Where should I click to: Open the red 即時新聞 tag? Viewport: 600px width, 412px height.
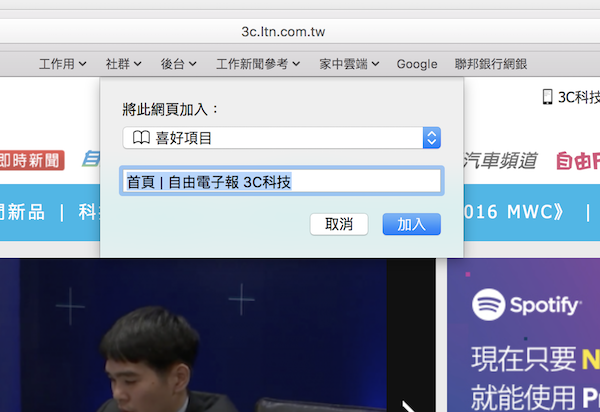pyautogui.click(x=30, y=160)
